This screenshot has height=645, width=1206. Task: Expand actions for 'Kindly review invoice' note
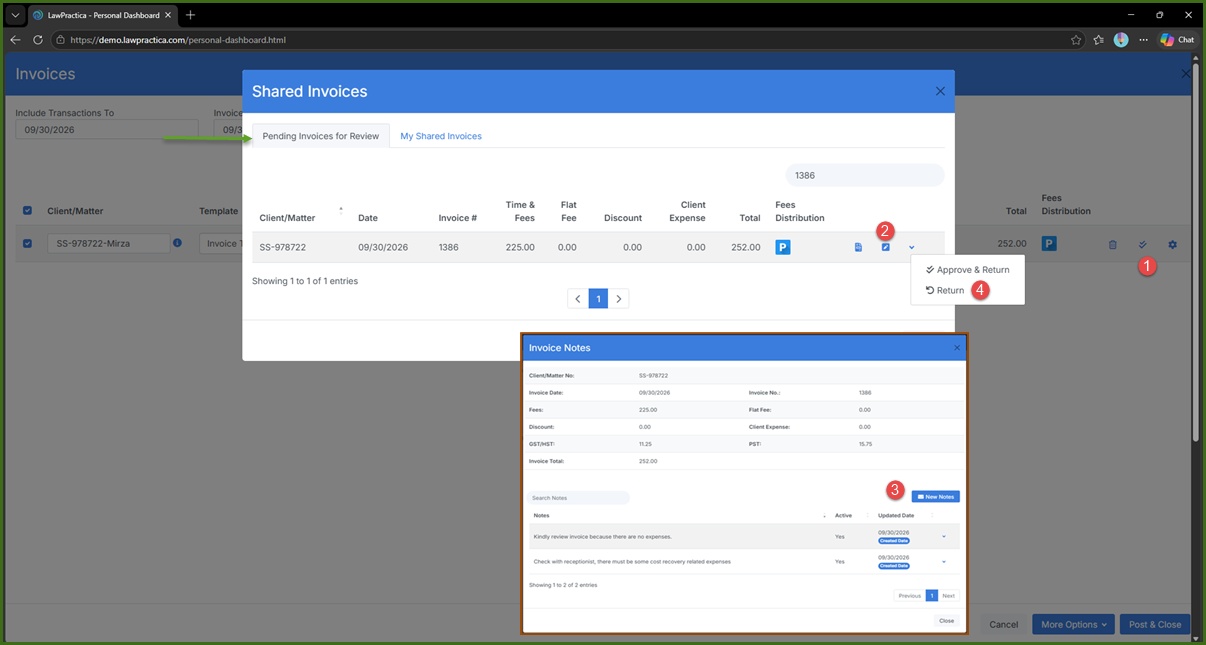coord(943,536)
